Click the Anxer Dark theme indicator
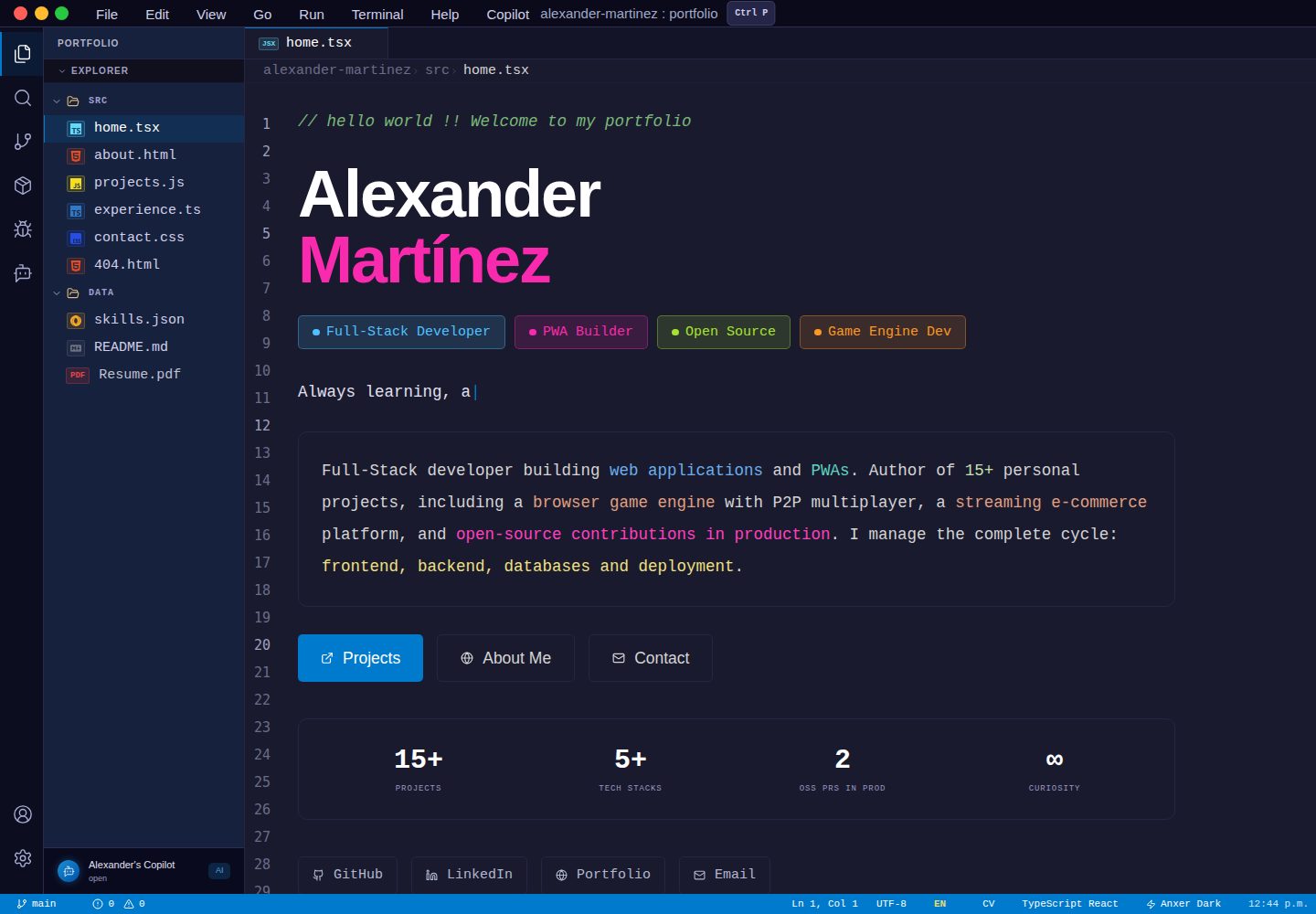The width and height of the screenshot is (1316, 914). pos(1183,904)
